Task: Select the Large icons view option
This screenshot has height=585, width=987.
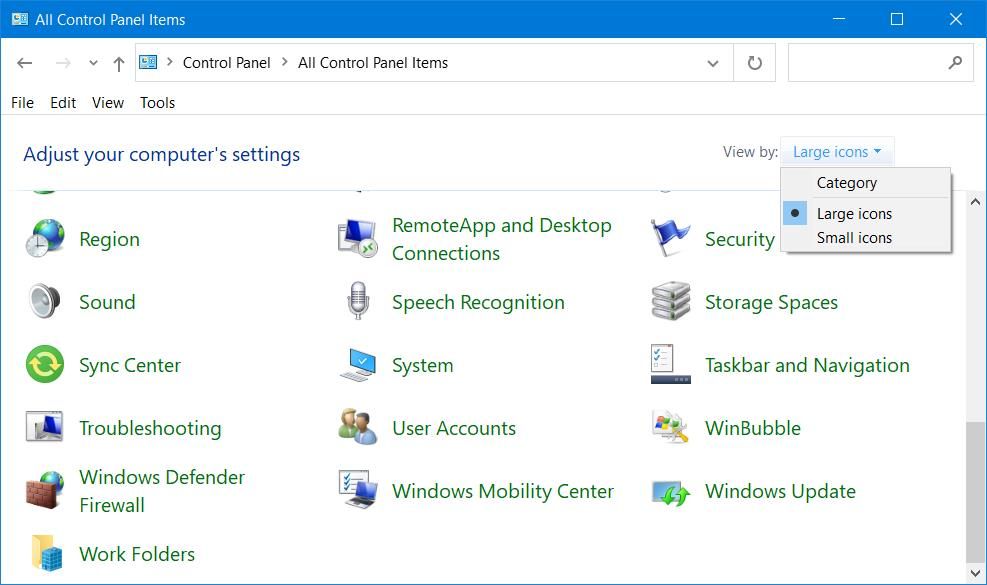Action: 854,213
